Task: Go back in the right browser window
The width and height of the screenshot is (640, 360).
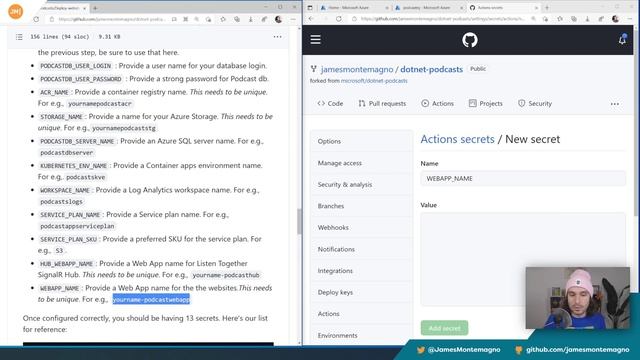Action: (x=311, y=19)
